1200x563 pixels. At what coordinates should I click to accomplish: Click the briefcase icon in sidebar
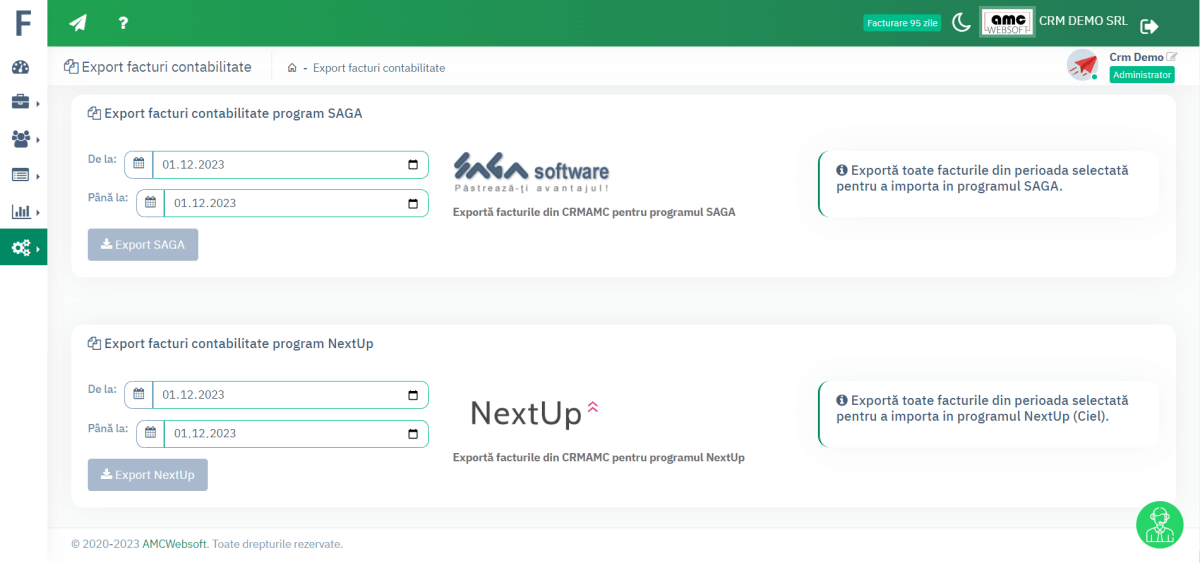(x=21, y=102)
